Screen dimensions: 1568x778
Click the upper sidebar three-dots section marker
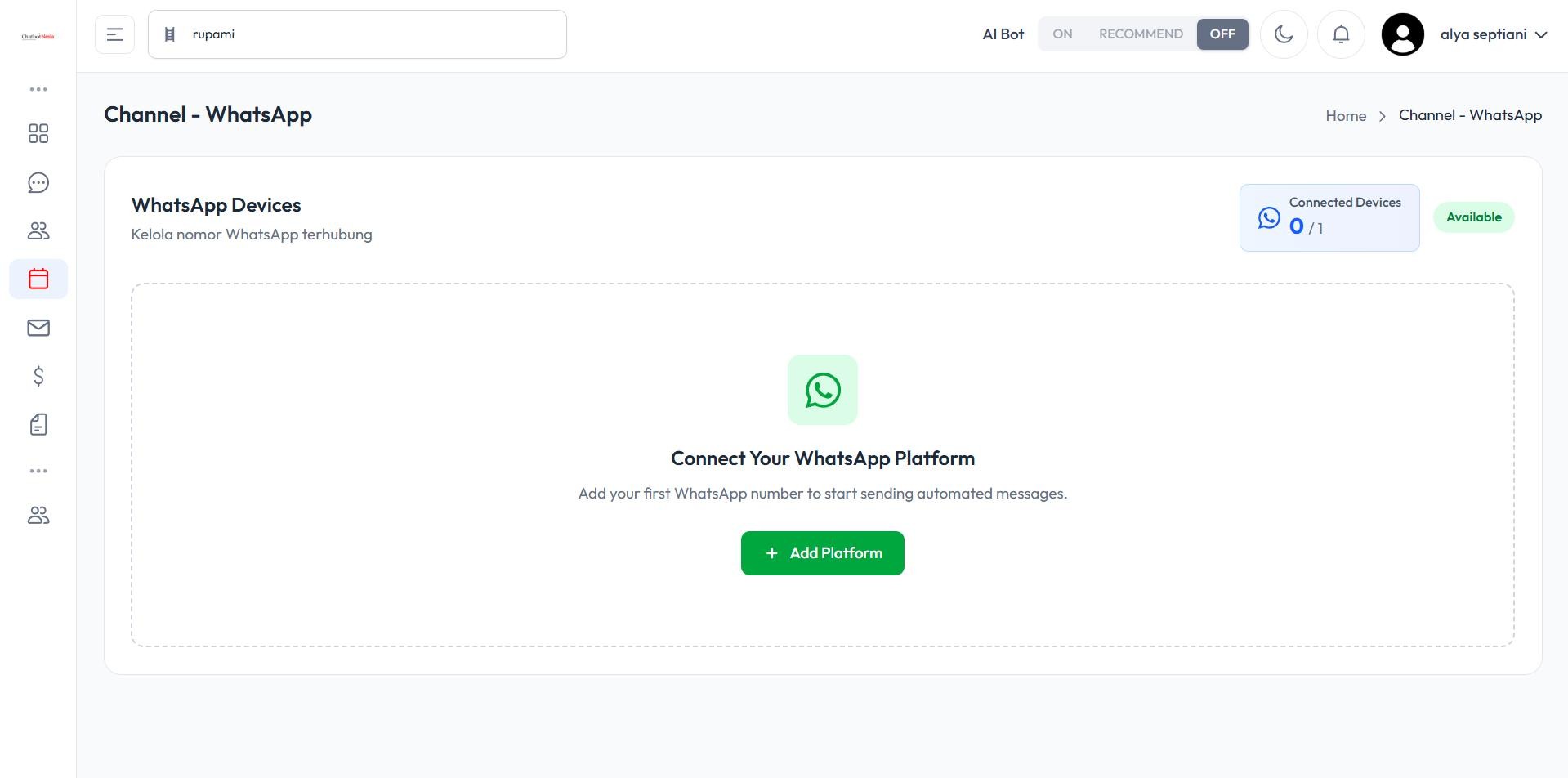click(x=38, y=89)
